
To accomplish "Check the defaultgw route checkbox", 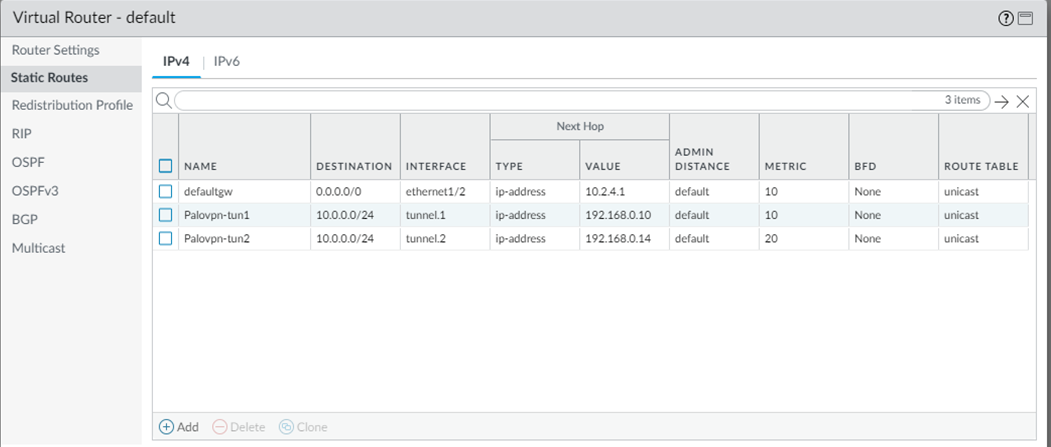I will tap(166, 192).
